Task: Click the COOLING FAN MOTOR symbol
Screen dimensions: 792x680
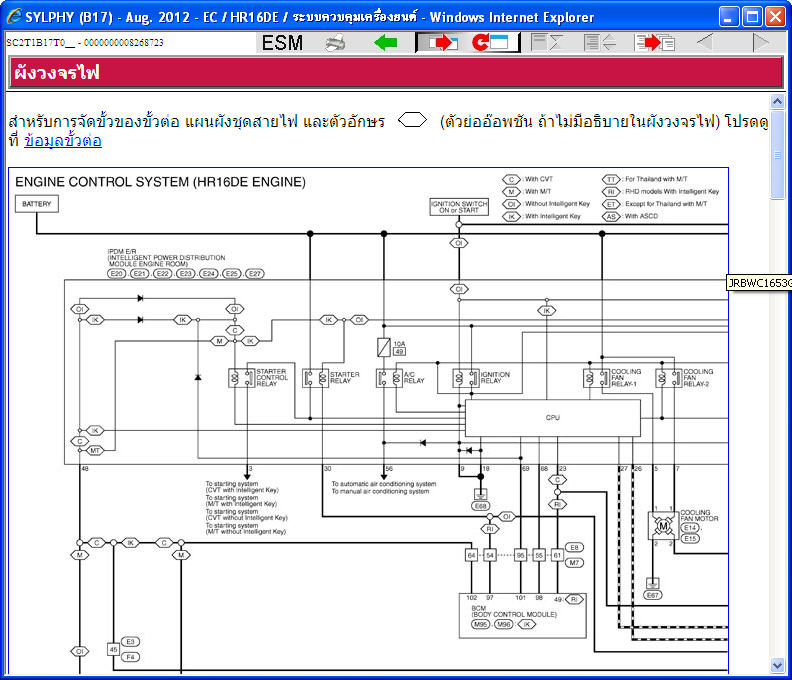Action: pos(663,526)
